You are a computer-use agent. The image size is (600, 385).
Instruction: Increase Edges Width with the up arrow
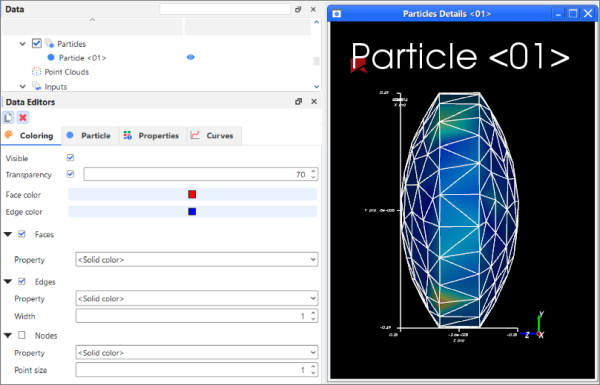click(313, 313)
